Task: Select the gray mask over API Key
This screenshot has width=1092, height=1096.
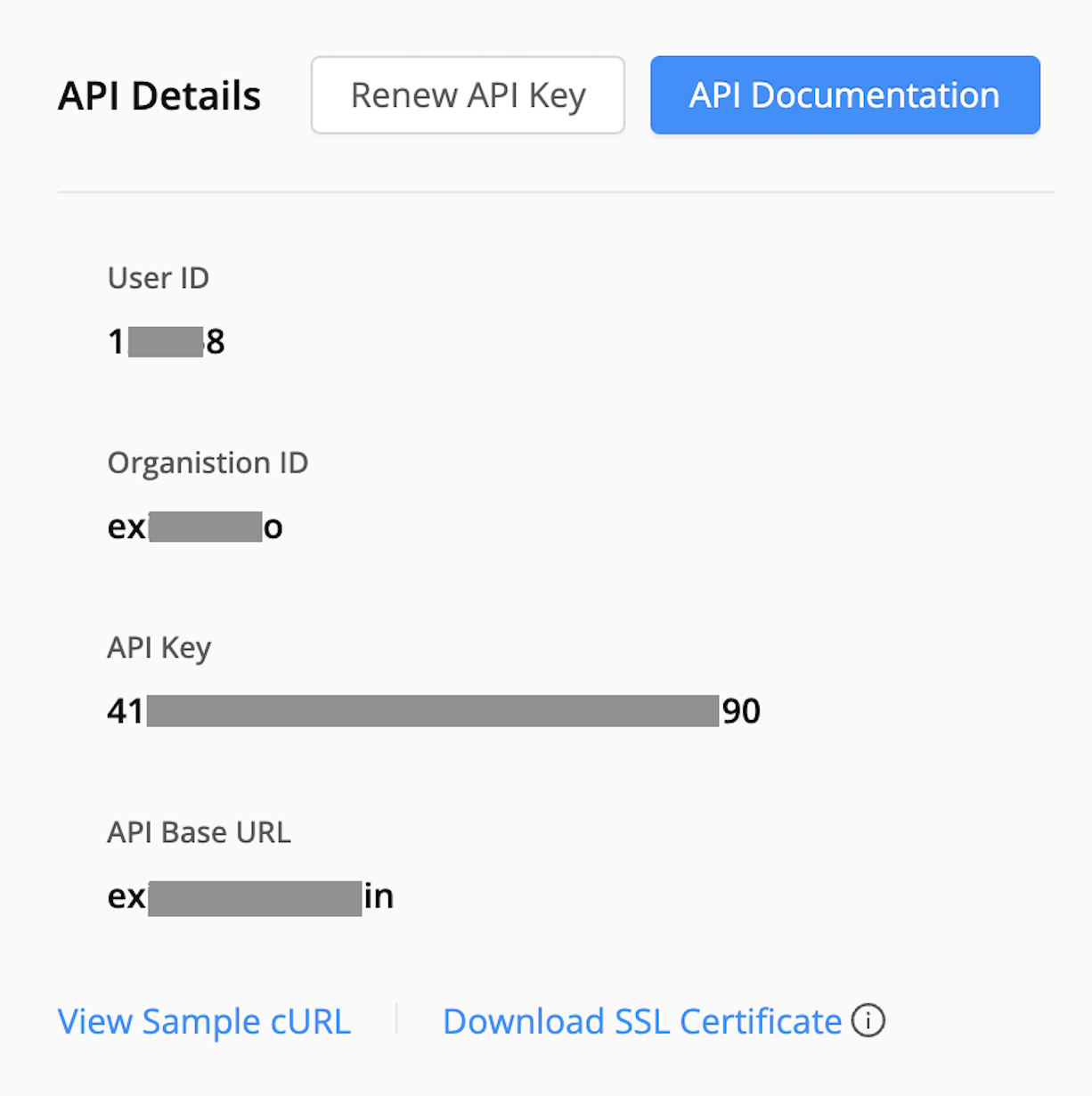Action: point(432,711)
